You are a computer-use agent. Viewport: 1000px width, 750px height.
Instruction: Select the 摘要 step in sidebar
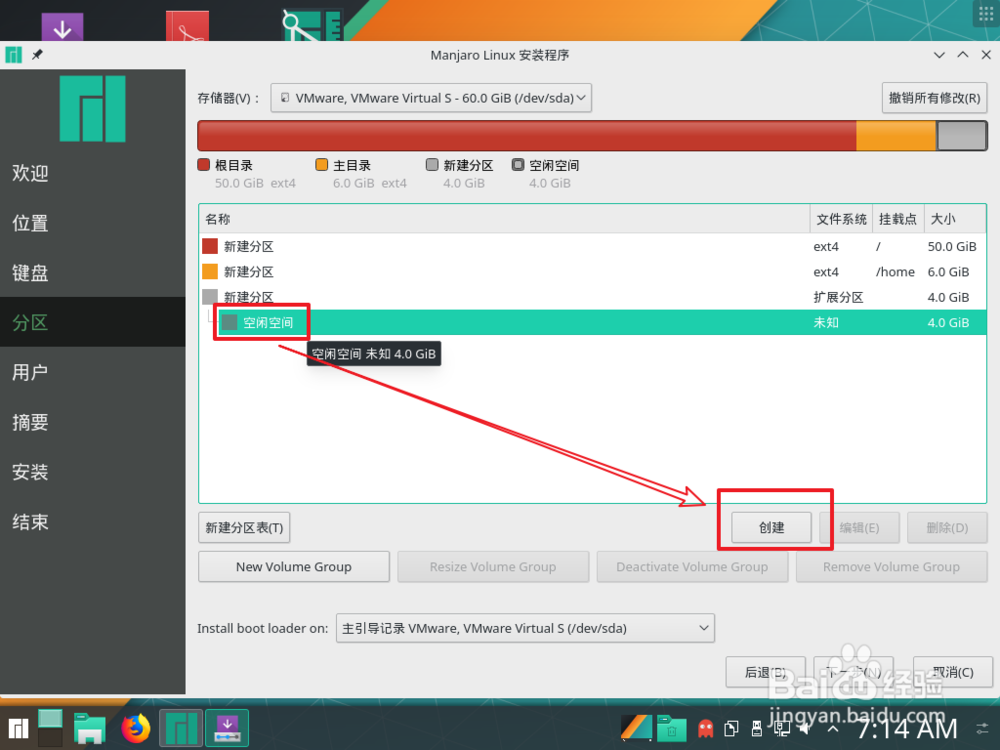pyautogui.click(x=92, y=422)
